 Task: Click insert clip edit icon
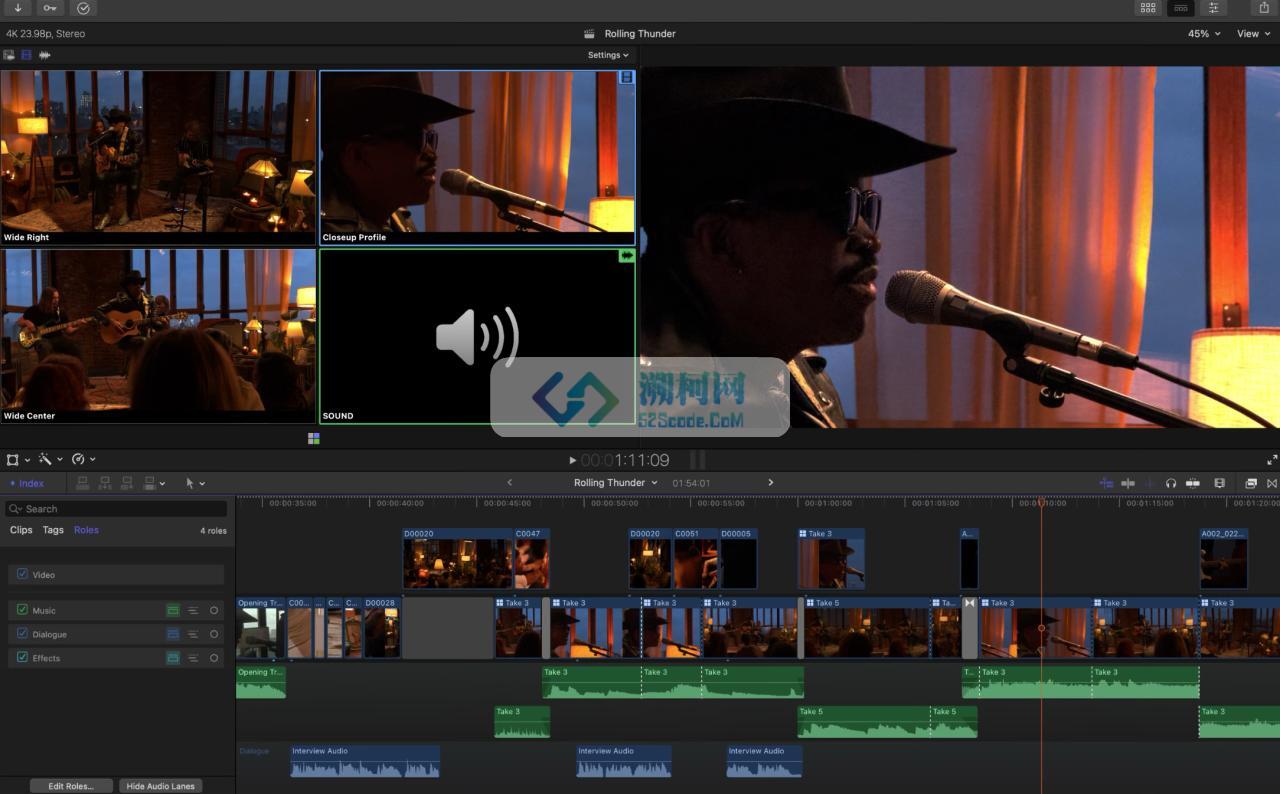pyautogui.click(x=105, y=483)
